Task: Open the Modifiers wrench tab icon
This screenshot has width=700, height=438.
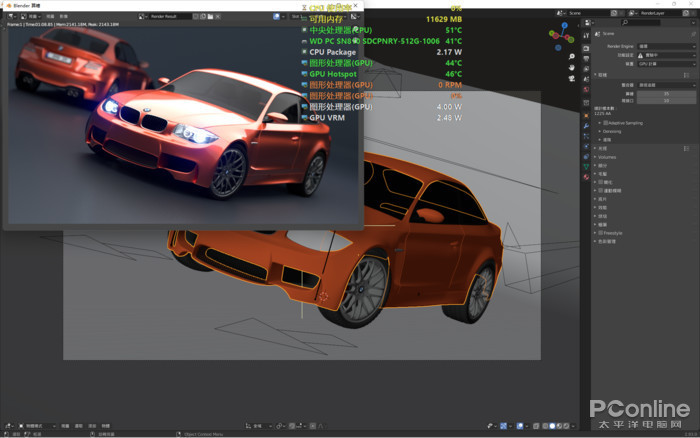Action: click(x=586, y=126)
